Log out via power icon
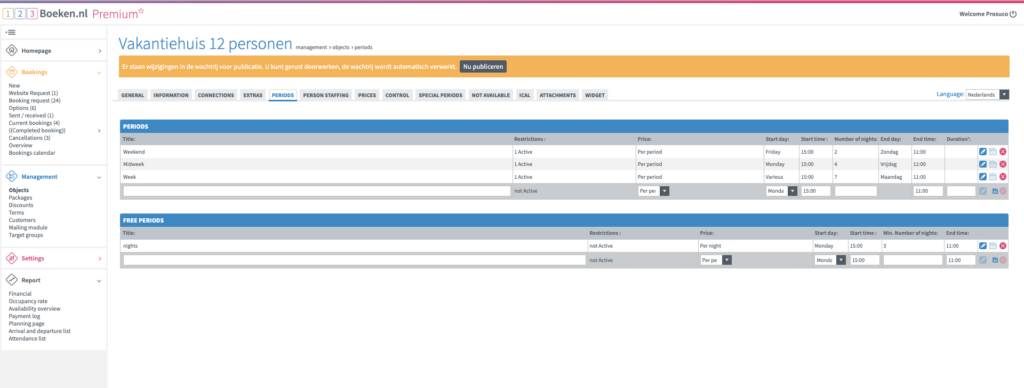Image resolution: width=1024 pixels, height=388 pixels. tap(1013, 14)
